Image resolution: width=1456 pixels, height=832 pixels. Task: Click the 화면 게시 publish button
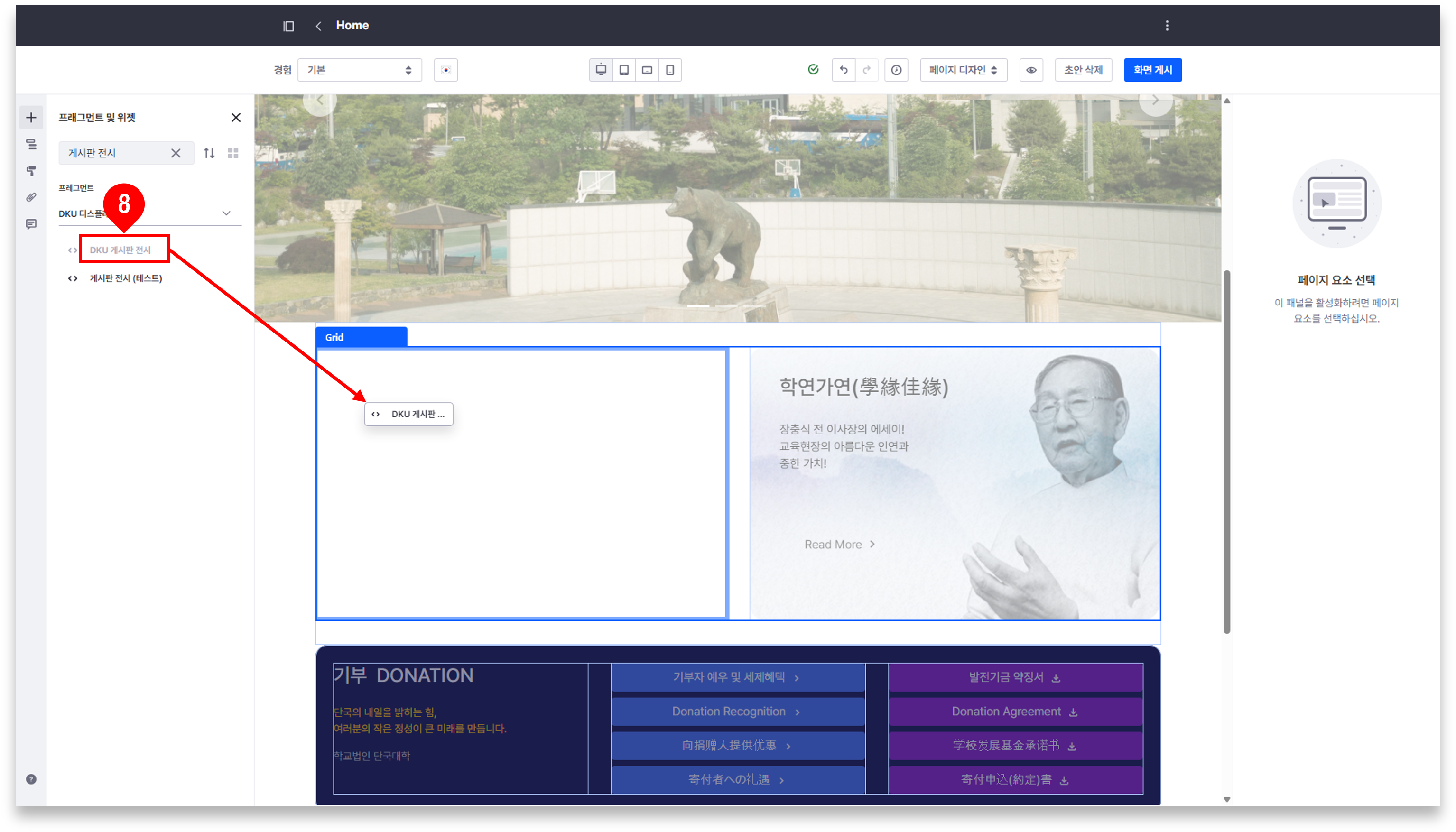click(1152, 70)
